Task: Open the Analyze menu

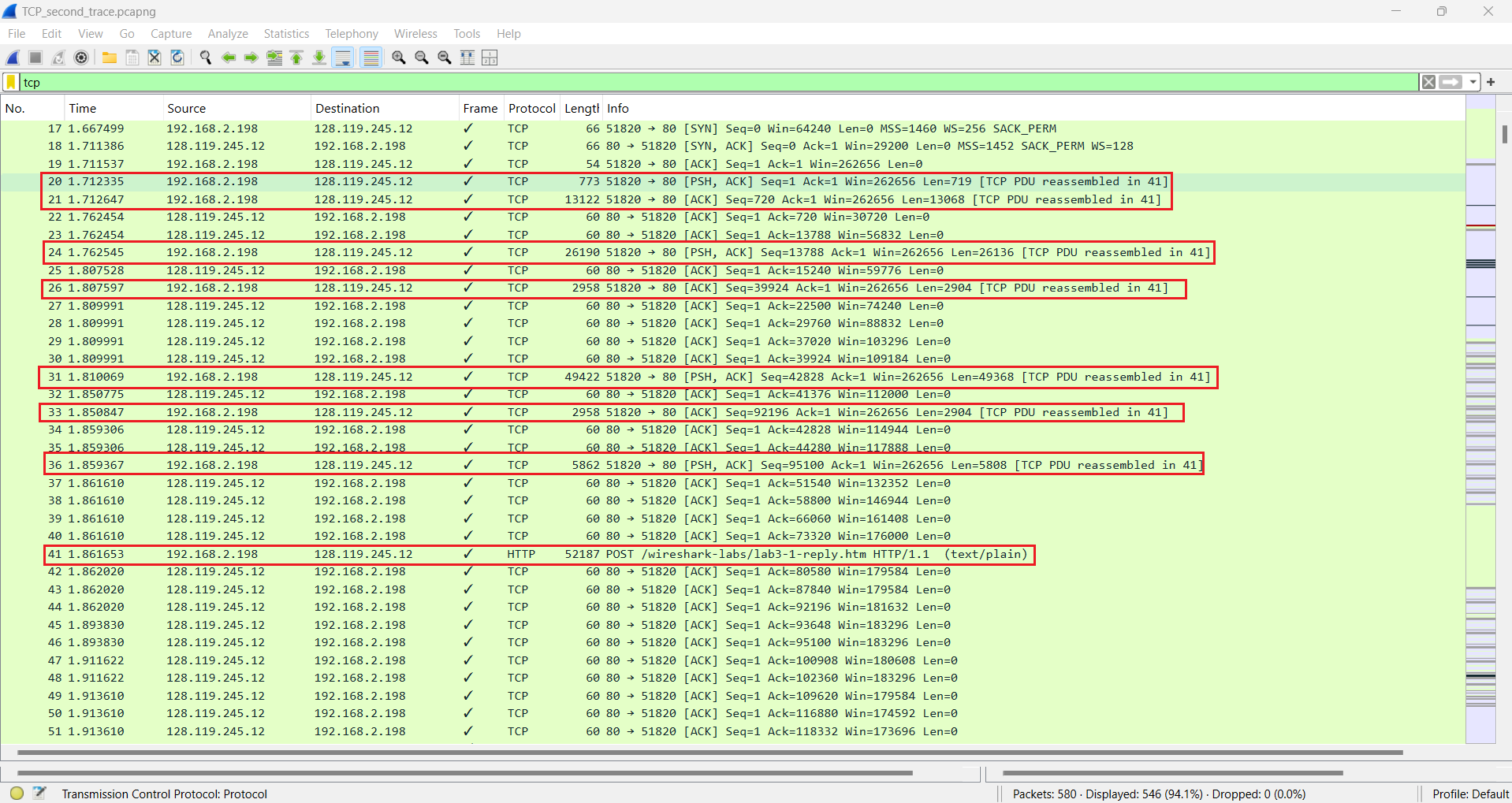Action: pyautogui.click(x=228, y=34)
